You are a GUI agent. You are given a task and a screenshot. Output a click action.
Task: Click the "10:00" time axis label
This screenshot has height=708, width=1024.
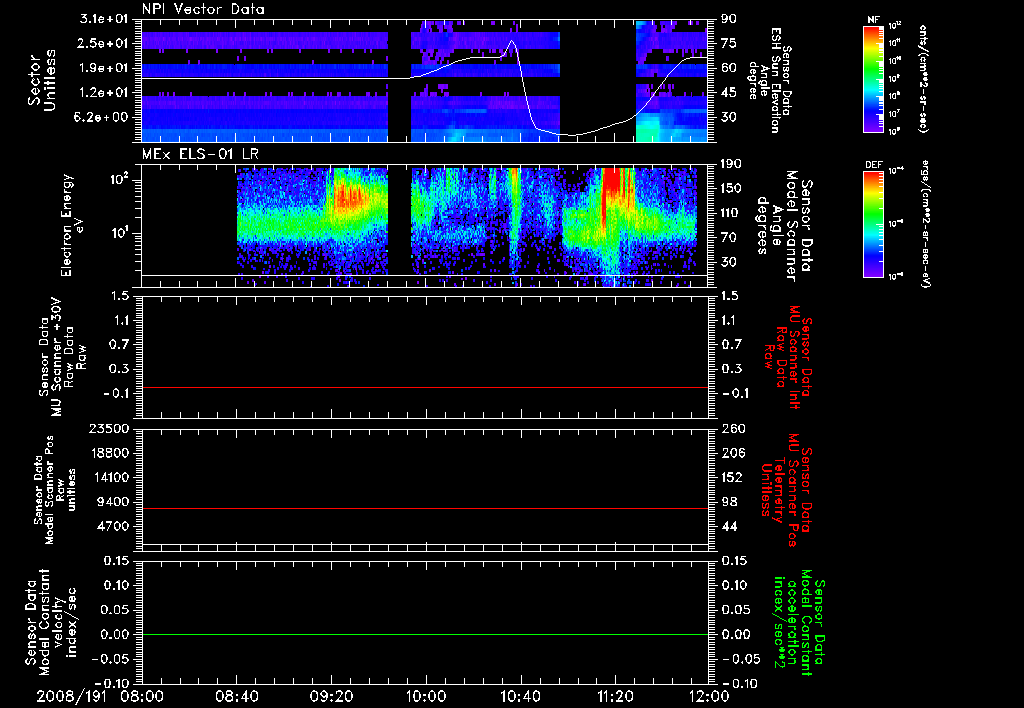pyautogui.click(x=425, y=697)
